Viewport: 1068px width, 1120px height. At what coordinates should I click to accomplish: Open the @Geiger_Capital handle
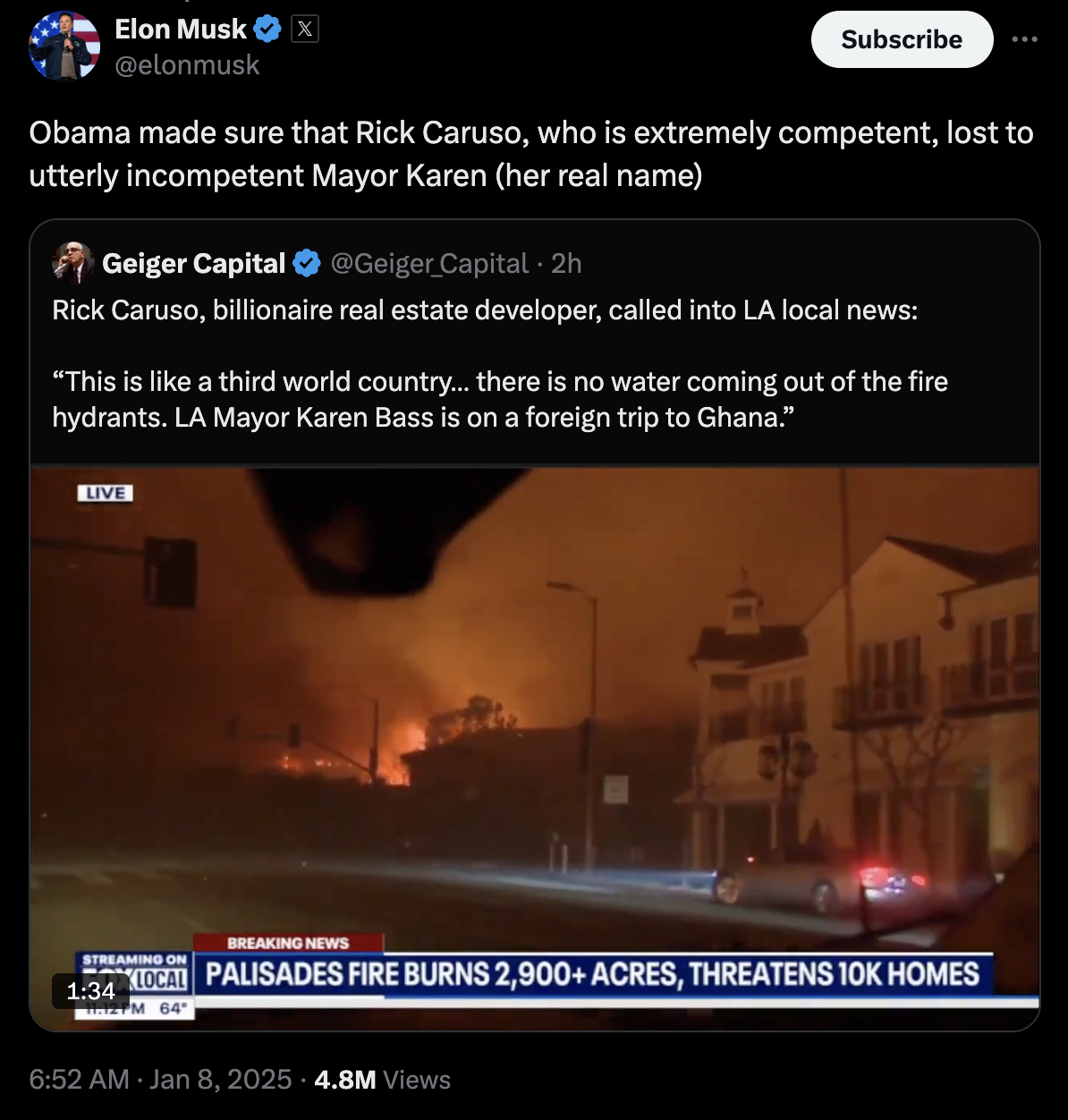[x=429, y=263]
